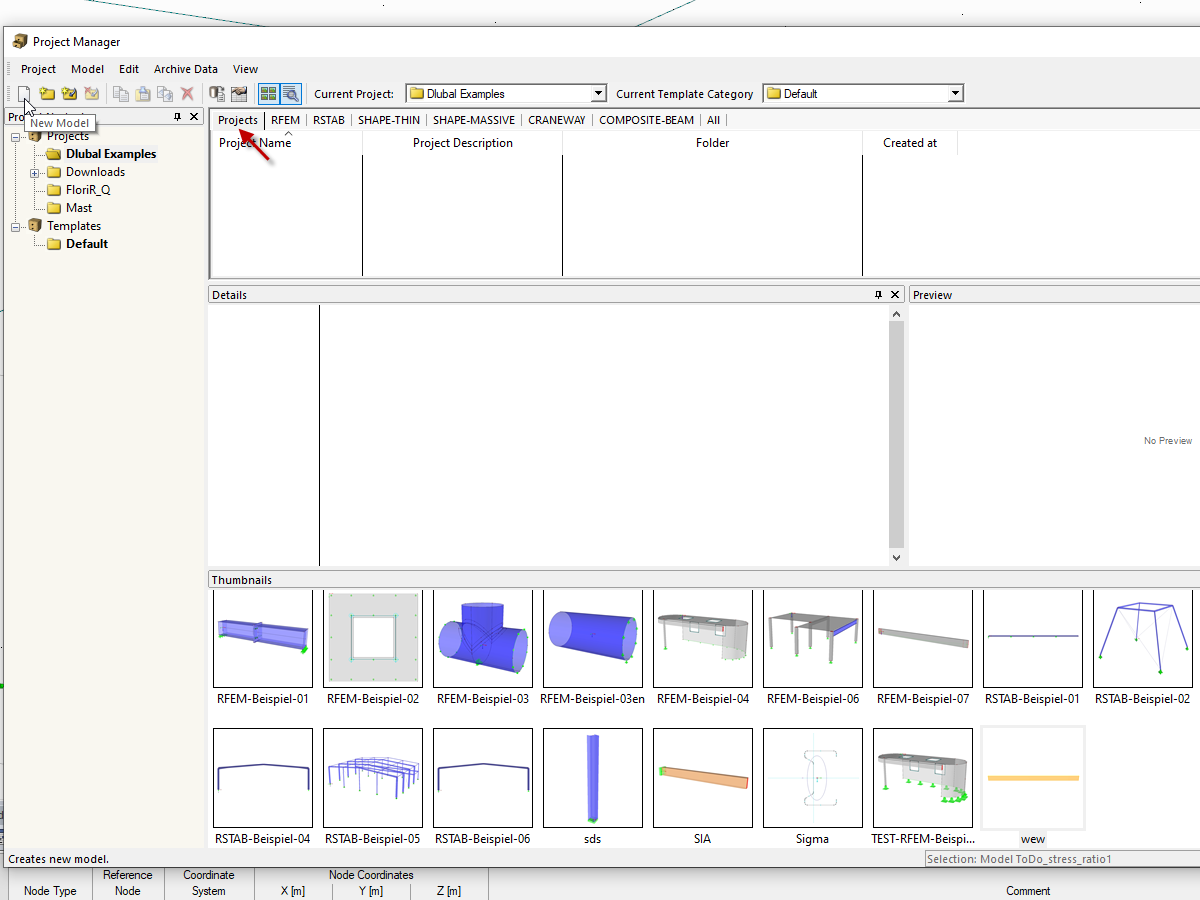
Task: Pin the Project Navigator panel
Action: (x=178, y=117)
